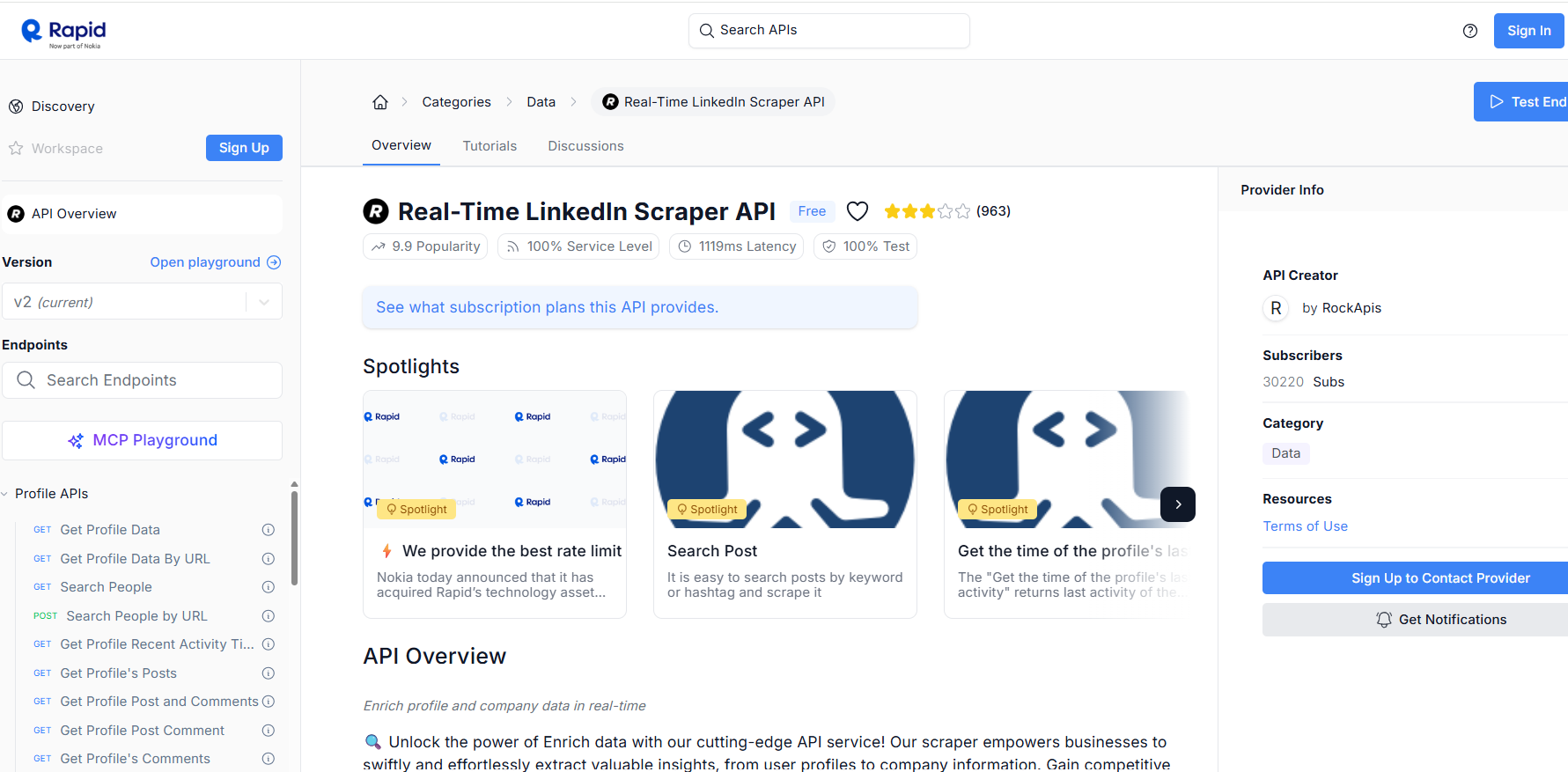Viewport: 1568px width, 772px height.
Task: Favorite the API with the heart icon
Action: pyautogui.click(x=858, y=211)
